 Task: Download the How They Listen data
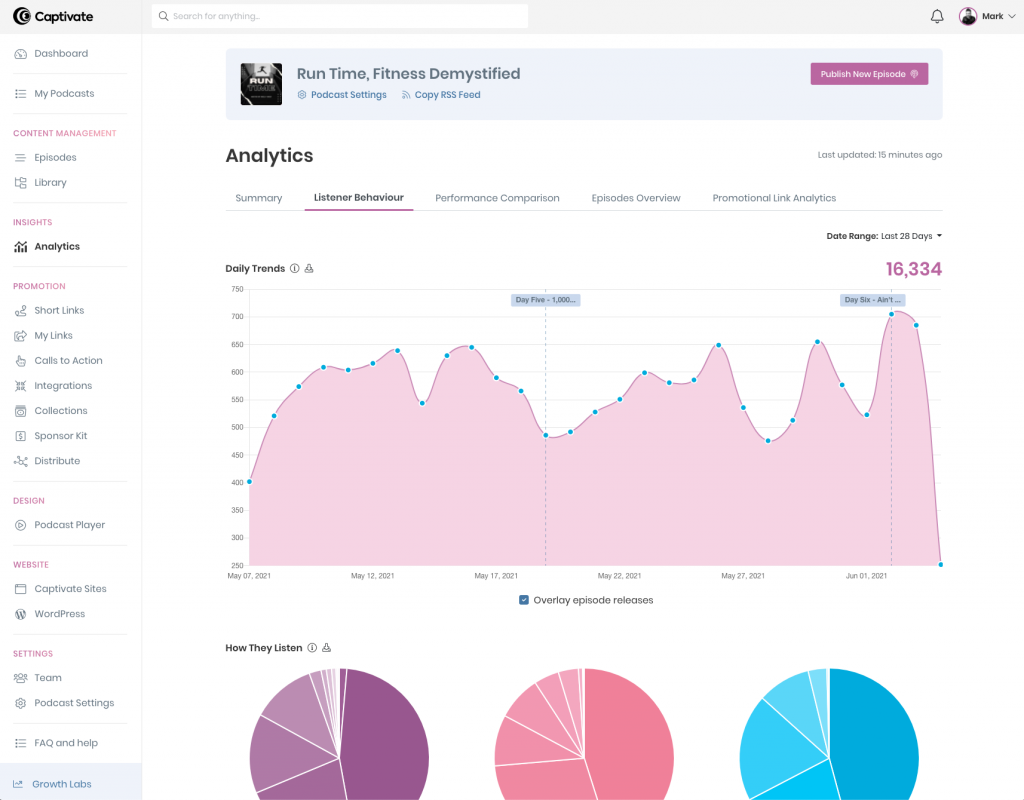click(326, 648)
